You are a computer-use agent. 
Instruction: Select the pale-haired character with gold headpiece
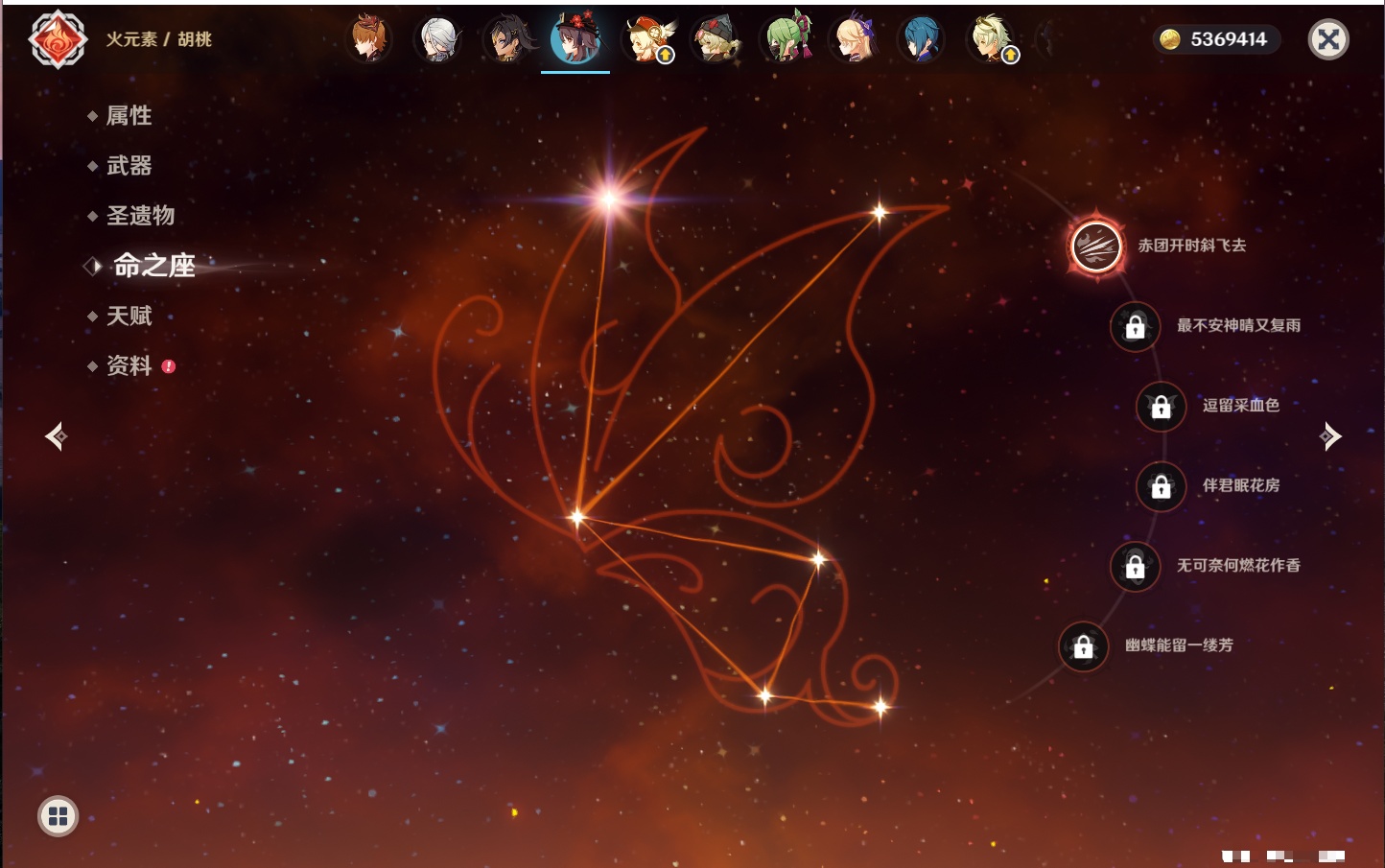coord(991,39)
